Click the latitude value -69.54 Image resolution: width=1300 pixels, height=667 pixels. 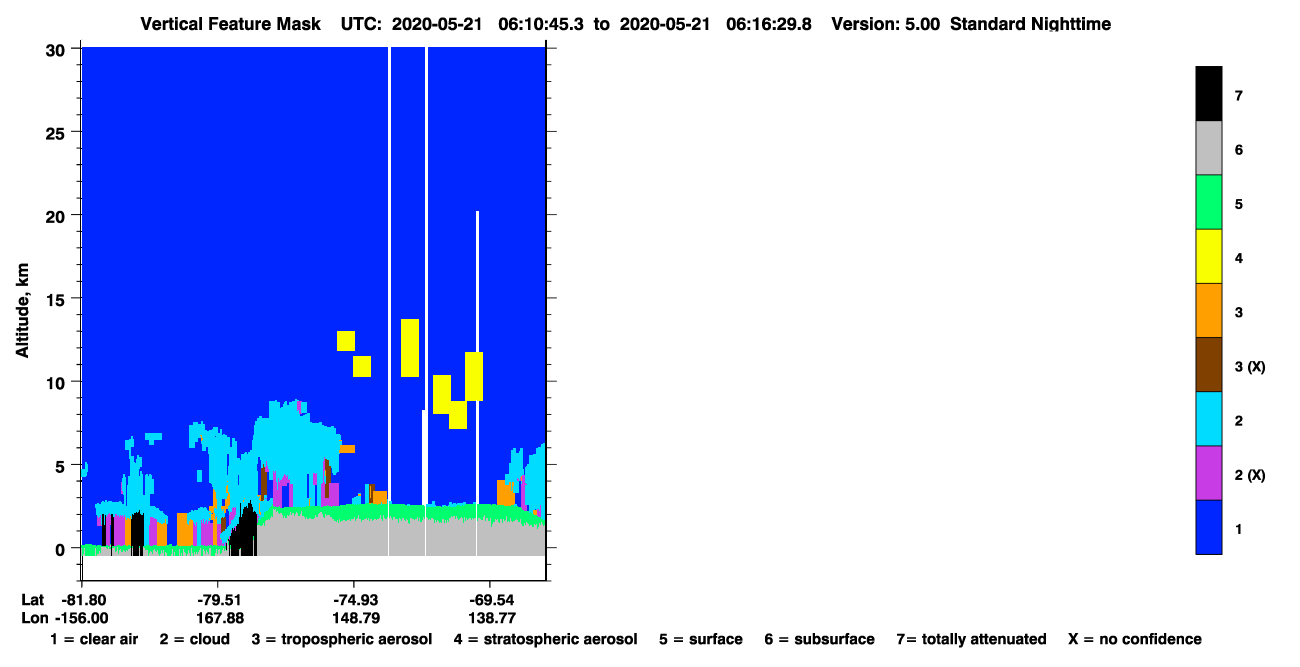[489, 599]
